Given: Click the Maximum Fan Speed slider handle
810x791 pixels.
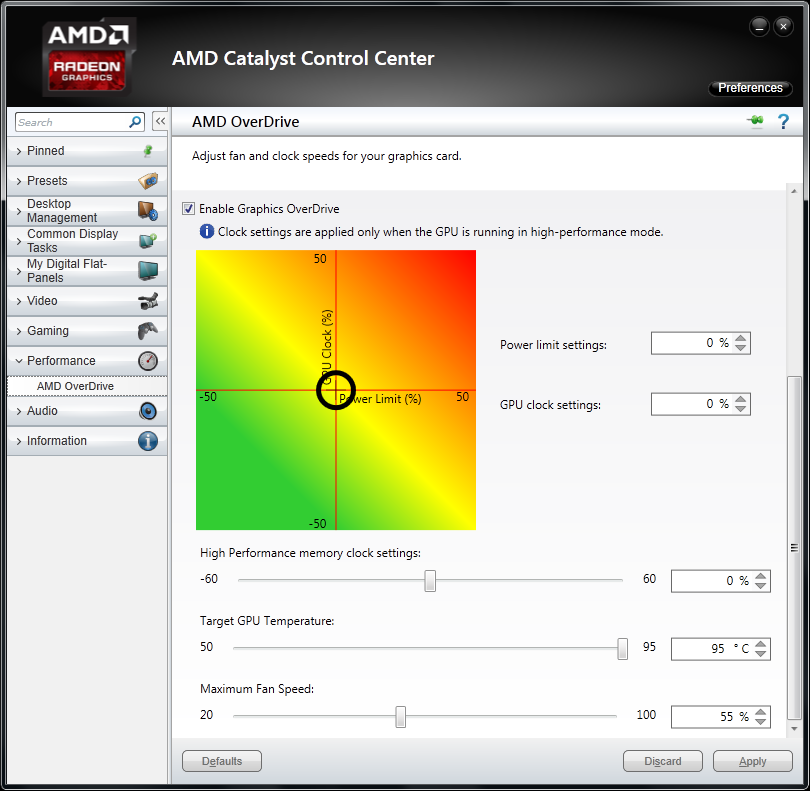Looking at the screenshot, I should [400, 717].
